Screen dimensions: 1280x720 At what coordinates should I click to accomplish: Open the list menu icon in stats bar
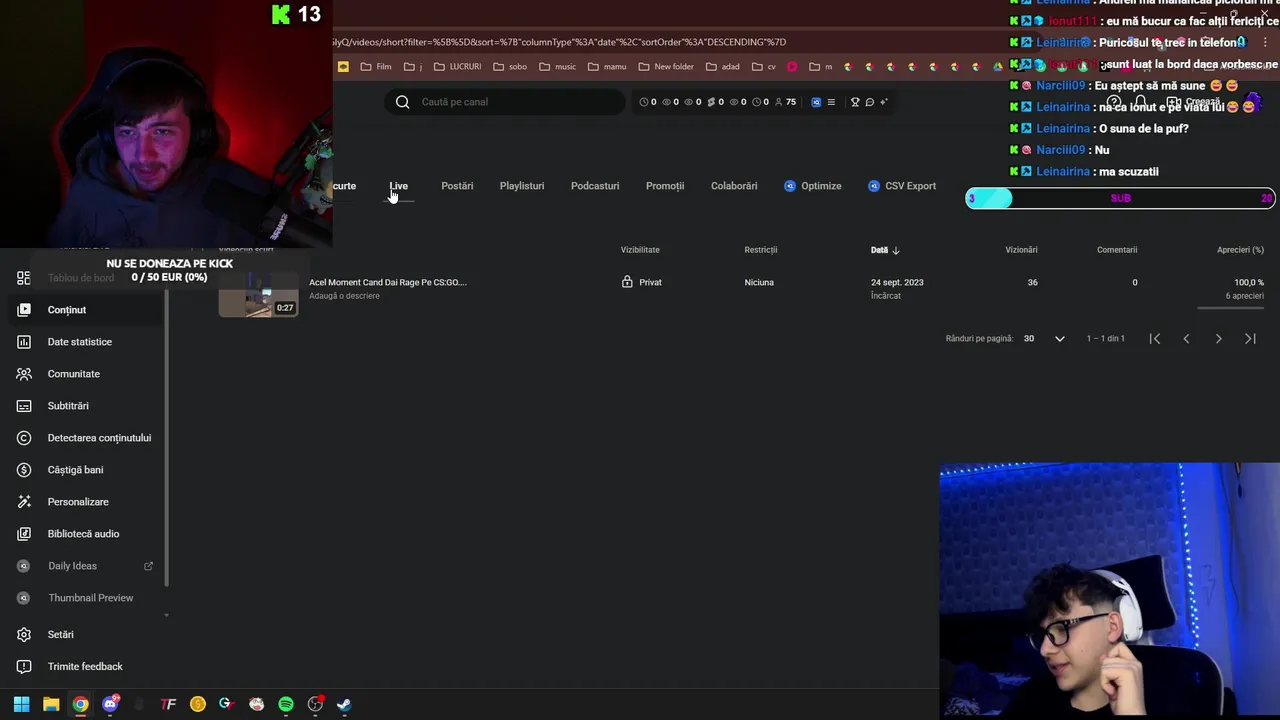(x=830, y=102)
